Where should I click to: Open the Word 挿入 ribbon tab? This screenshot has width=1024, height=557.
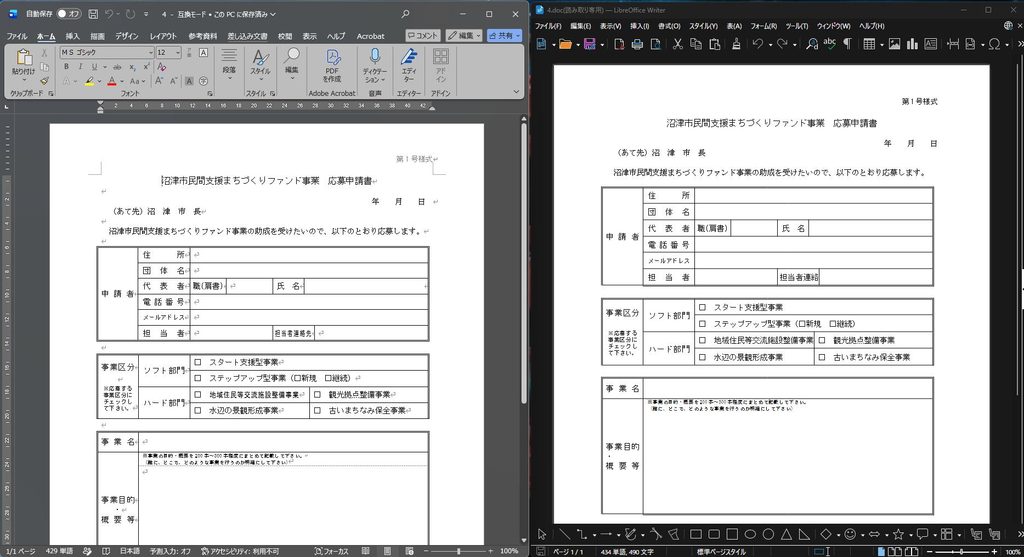72,36
